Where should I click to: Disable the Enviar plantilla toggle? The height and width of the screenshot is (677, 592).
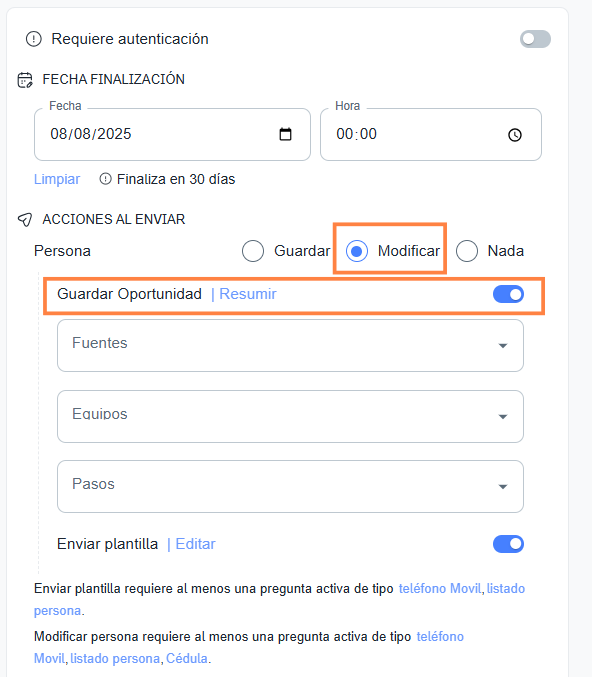pos(508,544)
